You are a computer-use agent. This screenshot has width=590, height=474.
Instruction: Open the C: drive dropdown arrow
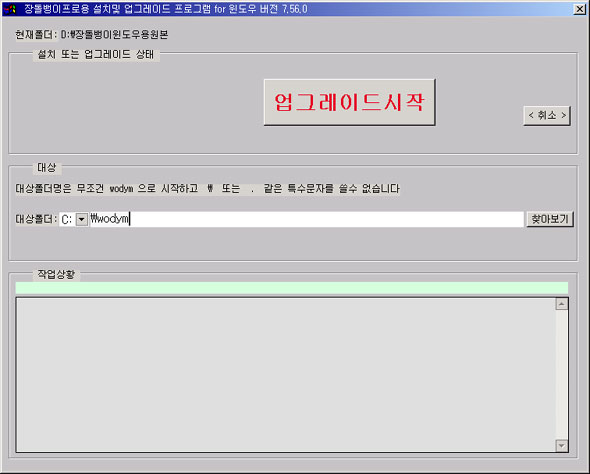[82, 219]
